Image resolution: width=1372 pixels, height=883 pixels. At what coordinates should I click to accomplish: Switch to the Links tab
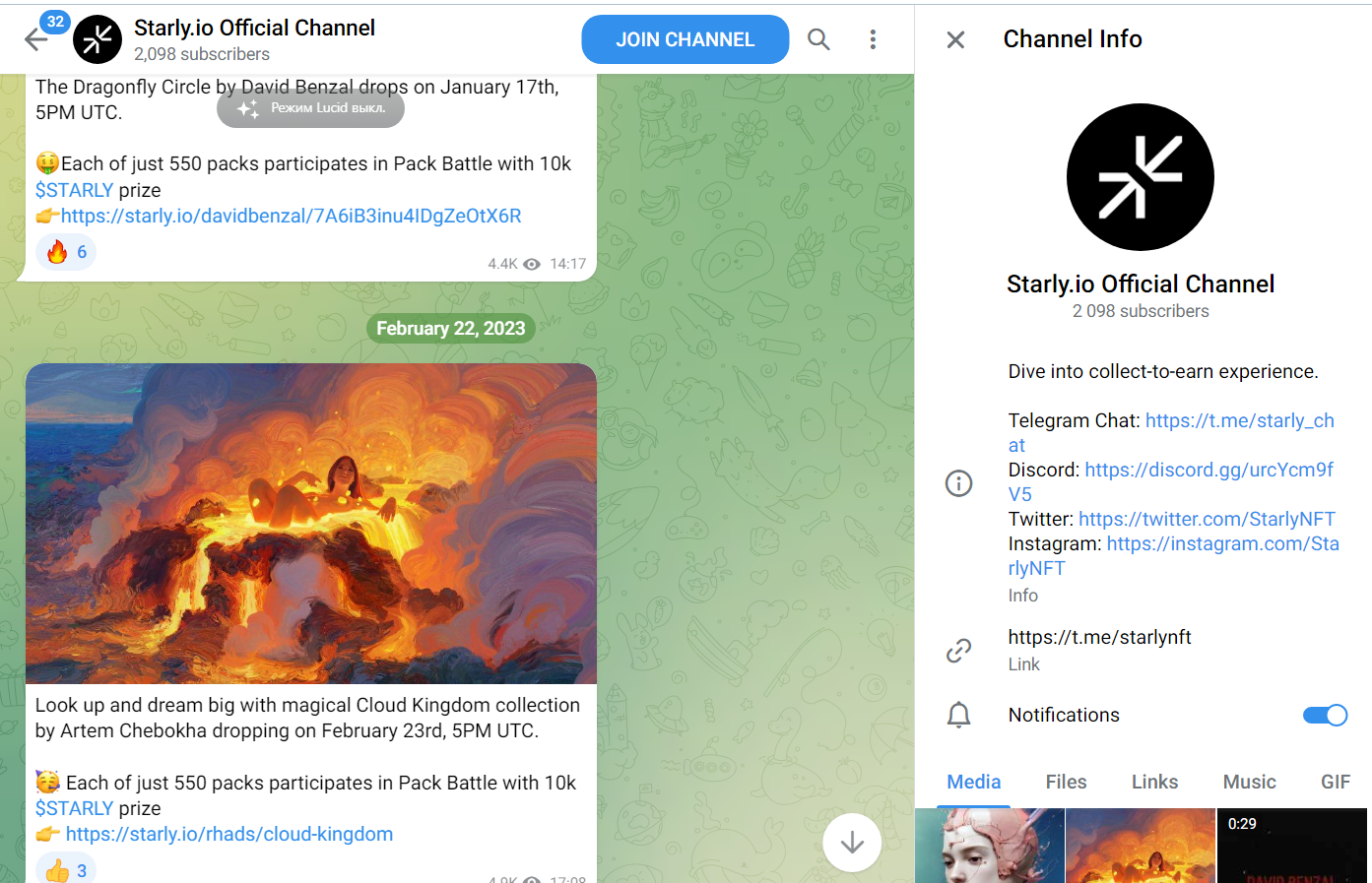coord(1154,782)
